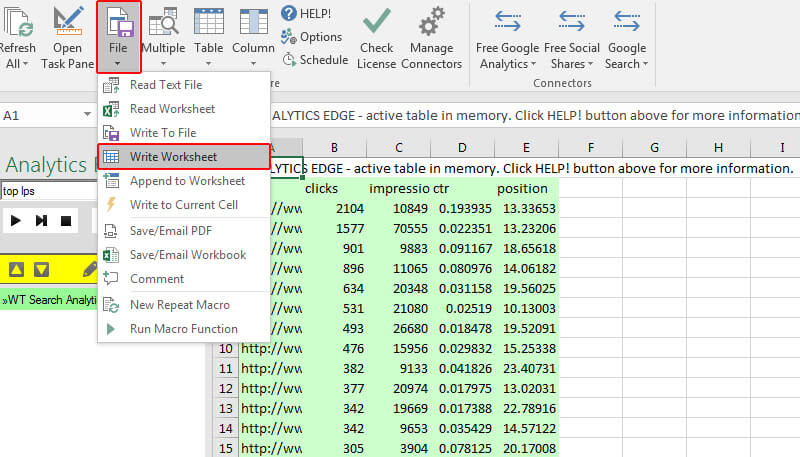Click Google Search connector icon
Viewport: 800px width, 457px height.
[627, 21]
